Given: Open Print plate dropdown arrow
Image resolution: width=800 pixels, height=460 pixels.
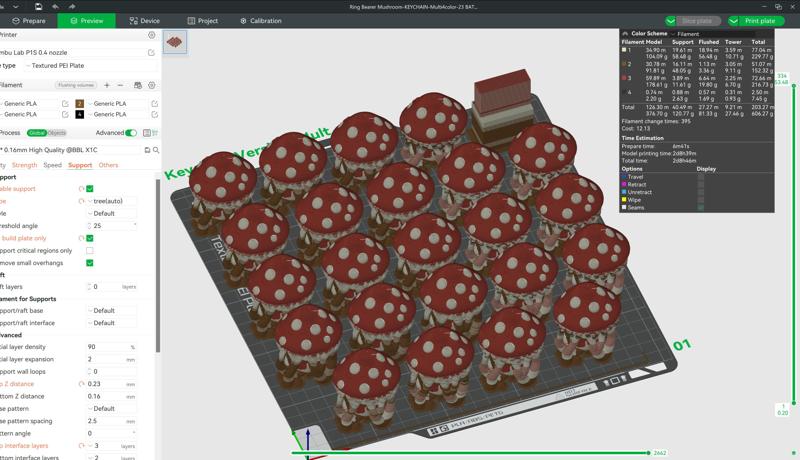Looking at the screenshot, I should pyautogui.click(x=733, y=21).
